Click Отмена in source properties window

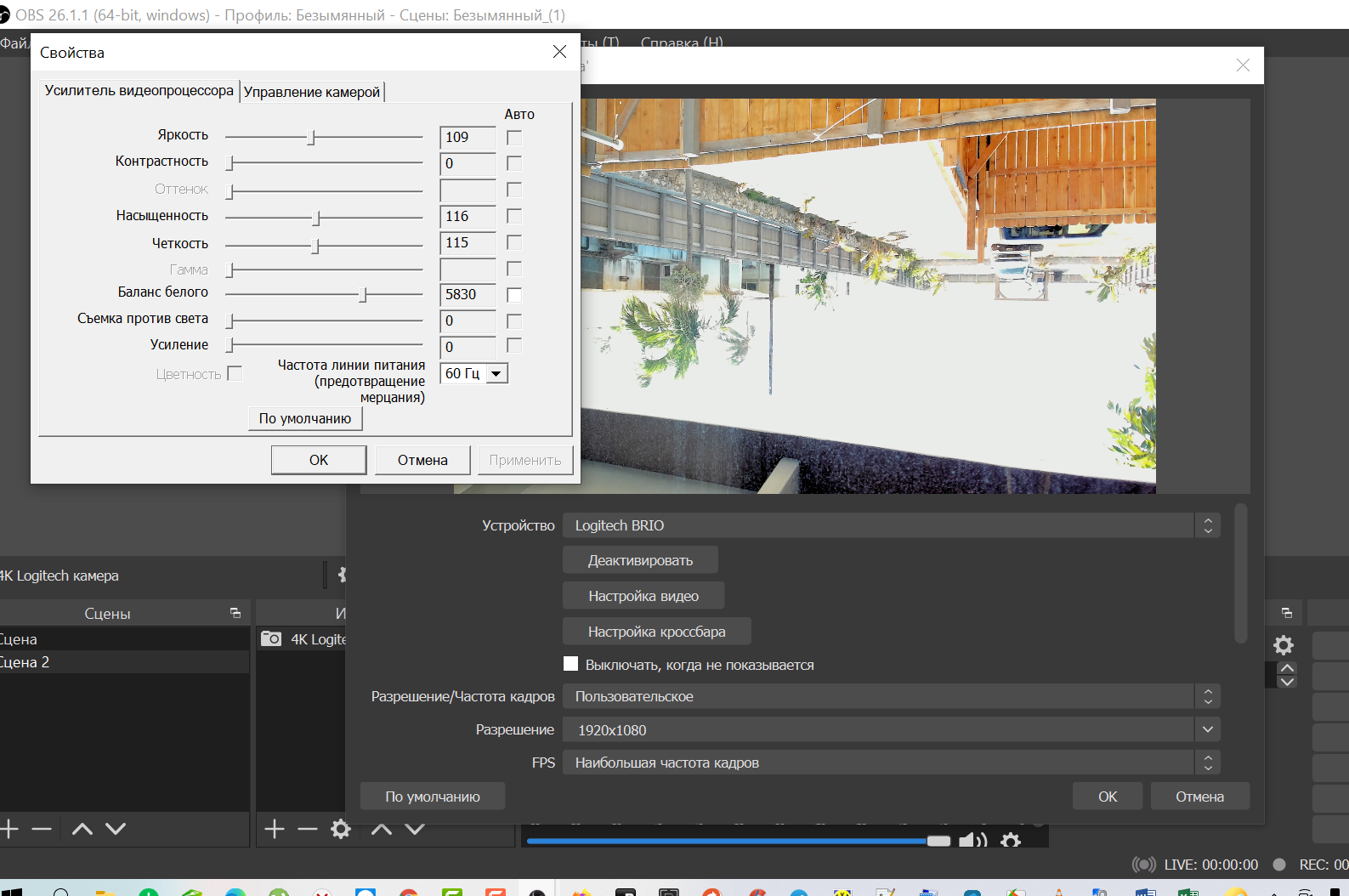1199,797
